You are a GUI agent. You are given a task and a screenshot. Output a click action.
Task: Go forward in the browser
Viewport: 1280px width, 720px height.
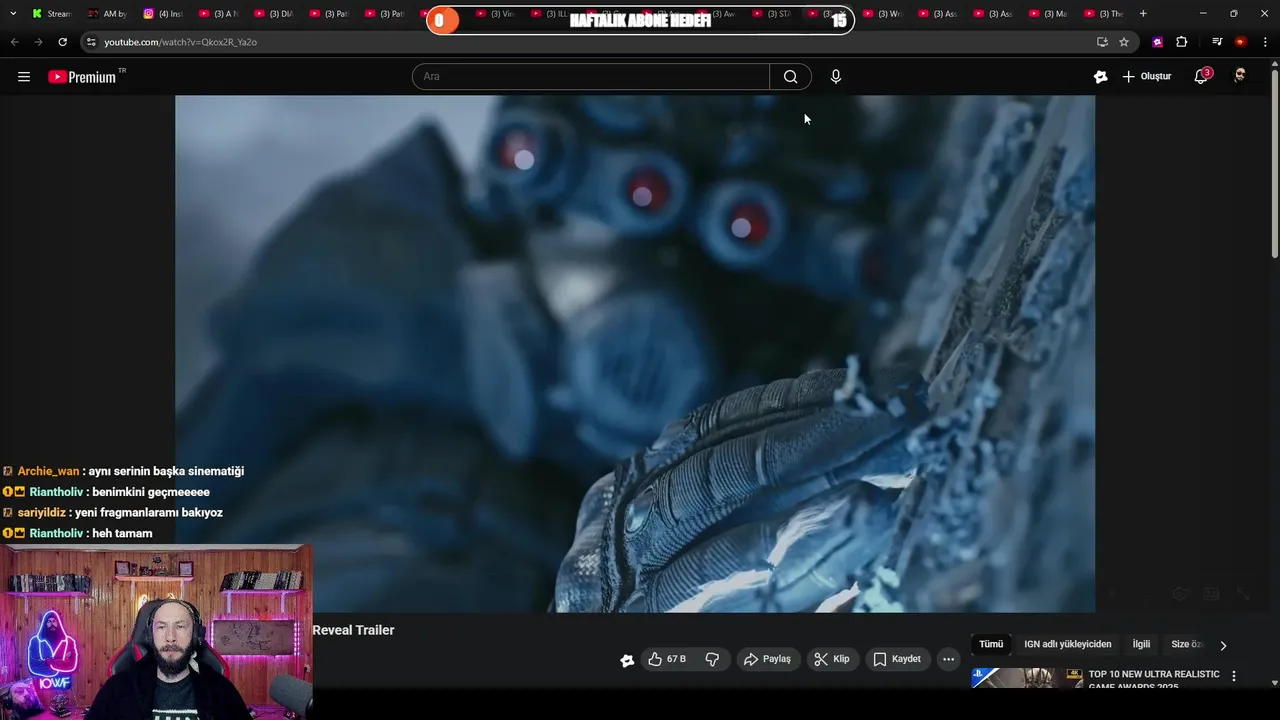(38, 42)
